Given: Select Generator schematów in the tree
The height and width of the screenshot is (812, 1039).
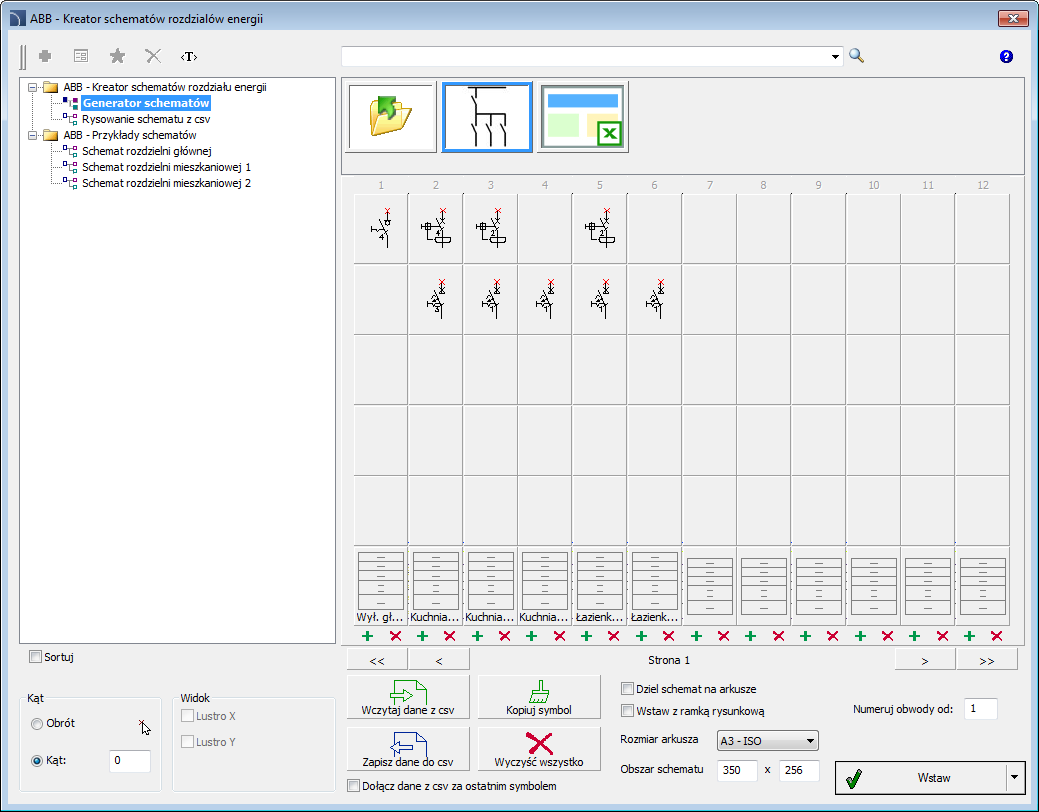Looking at the screenshot, I should (x=146, y=103).
